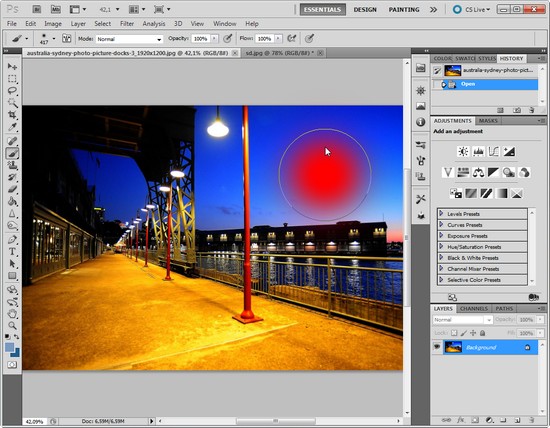
Task: Select the Zoom tool in toolbox
Action: [12, 326]
